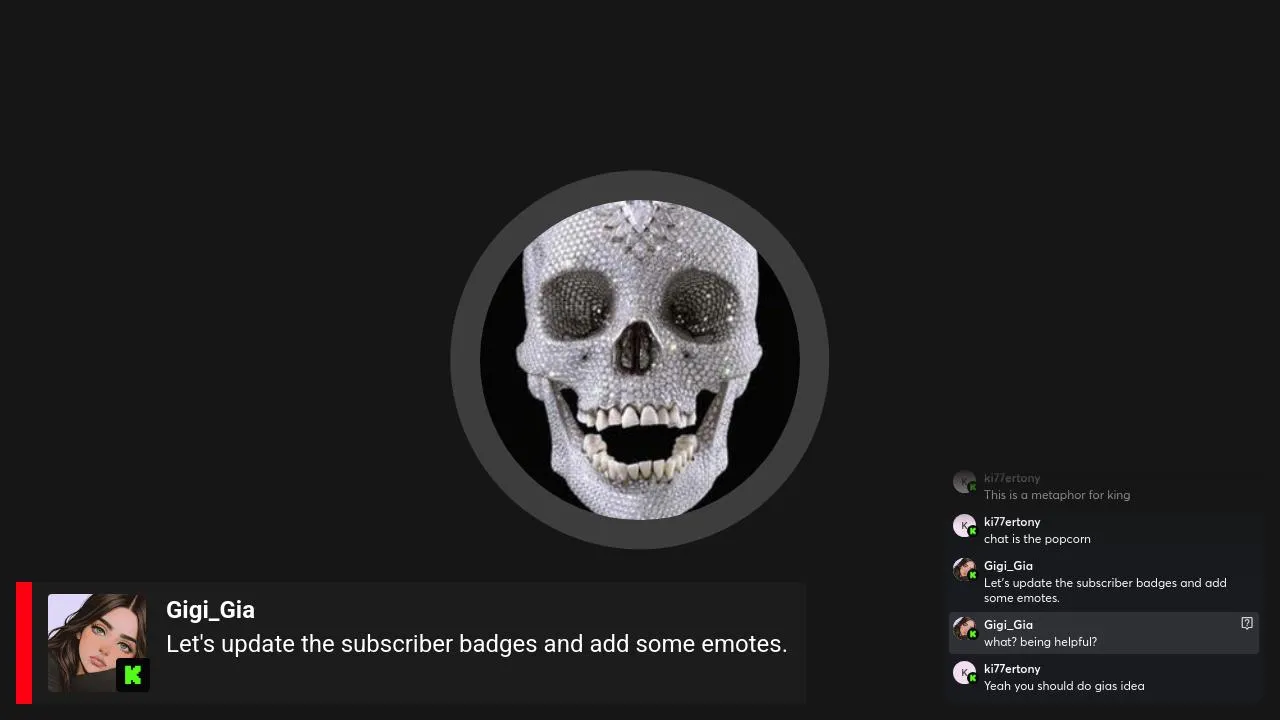Click the green Kick badge on the banner portrait

(x=133, y=675)
